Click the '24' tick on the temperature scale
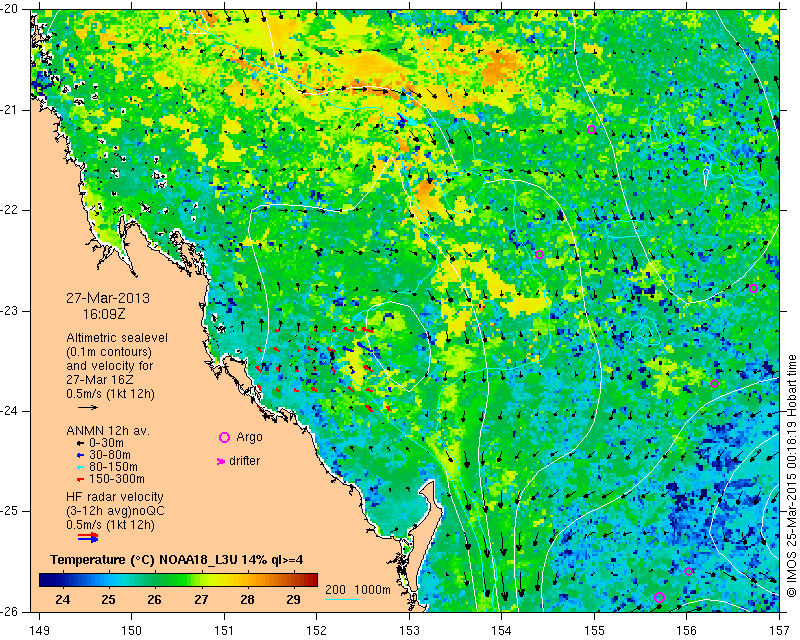Viewport: 800px width, 640px height. (x=62, y=600)
